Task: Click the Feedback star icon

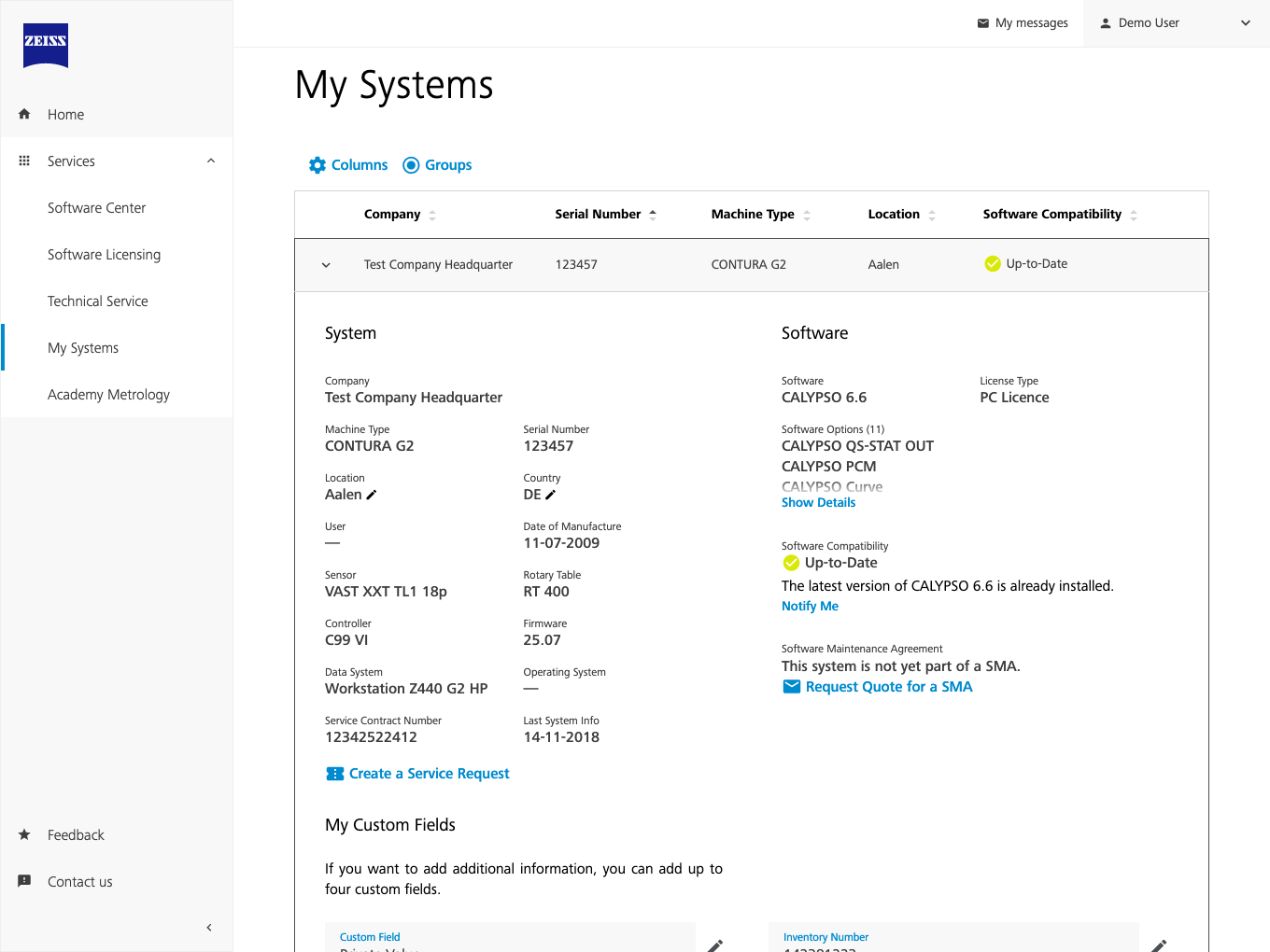Action: pos(24,834)
